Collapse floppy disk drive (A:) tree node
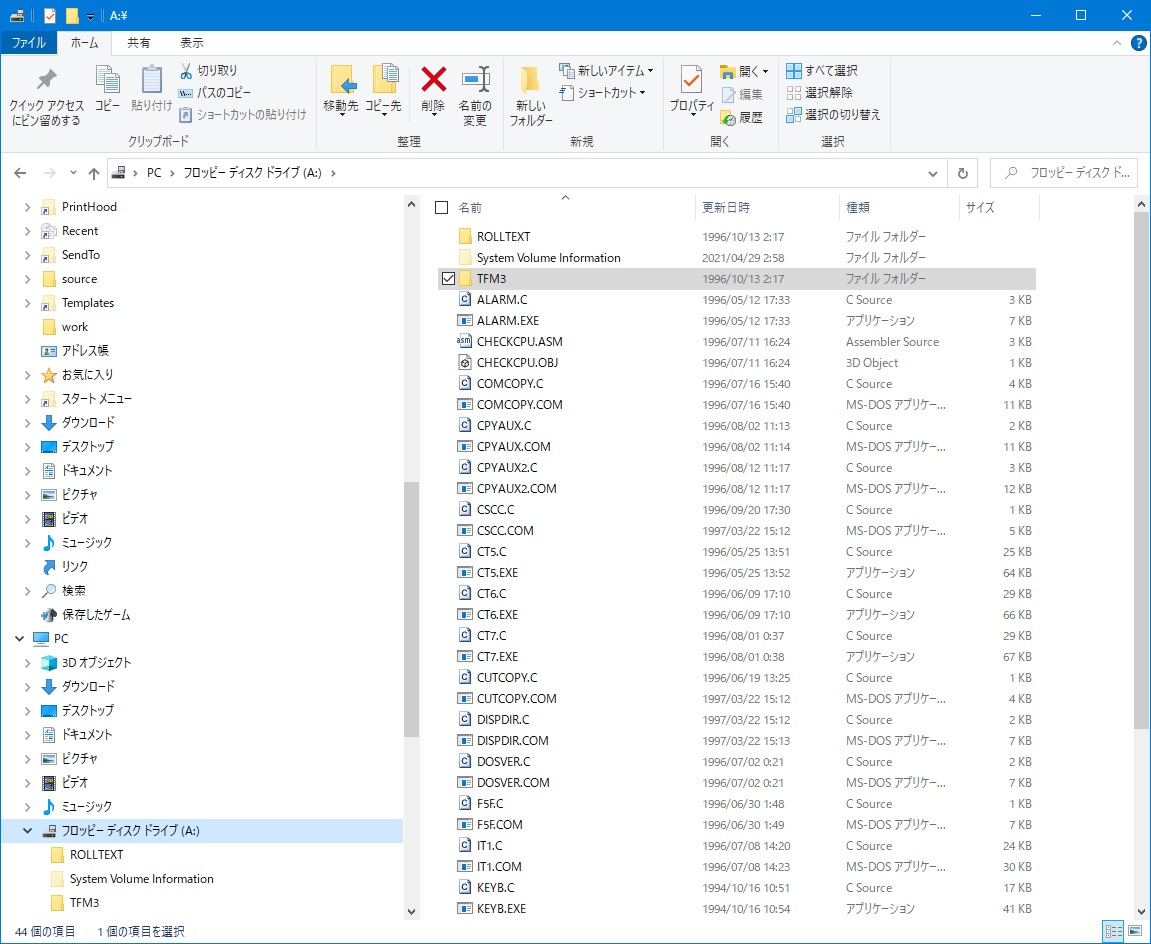Image resolution: width=1151 pixels, height=944 pixels. 27,831
